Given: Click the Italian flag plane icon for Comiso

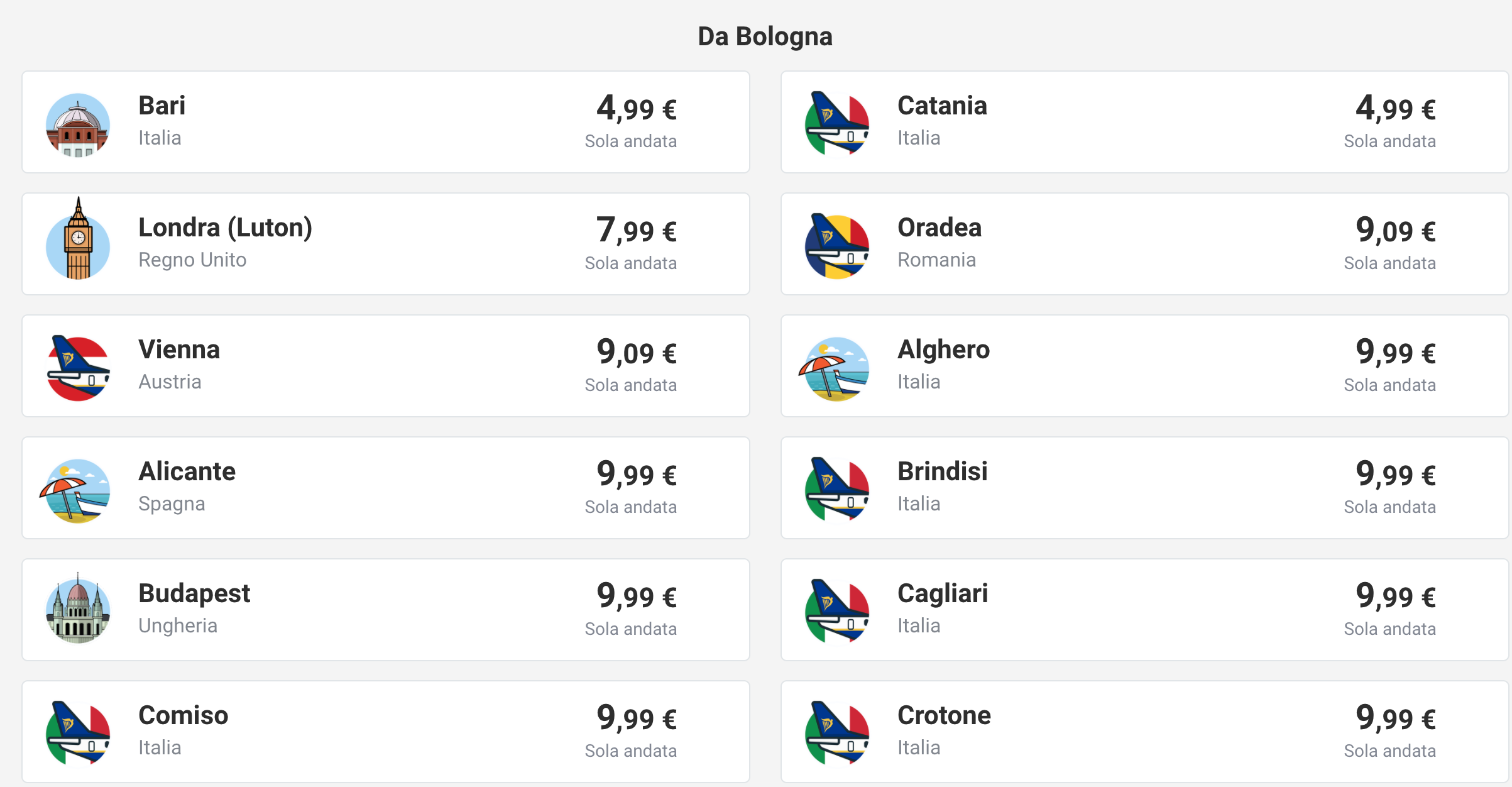Looking at the screenshot, I should click(78, 734).
